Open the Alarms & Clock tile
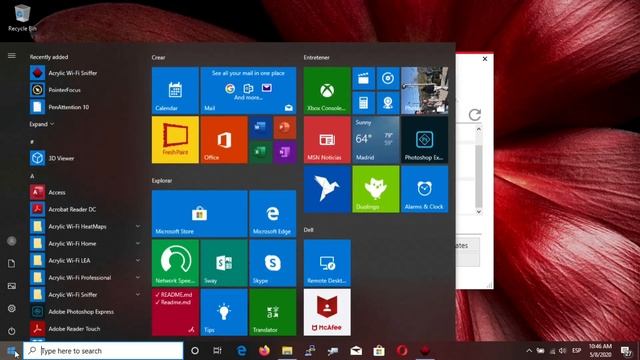 (x=424, y=189)
